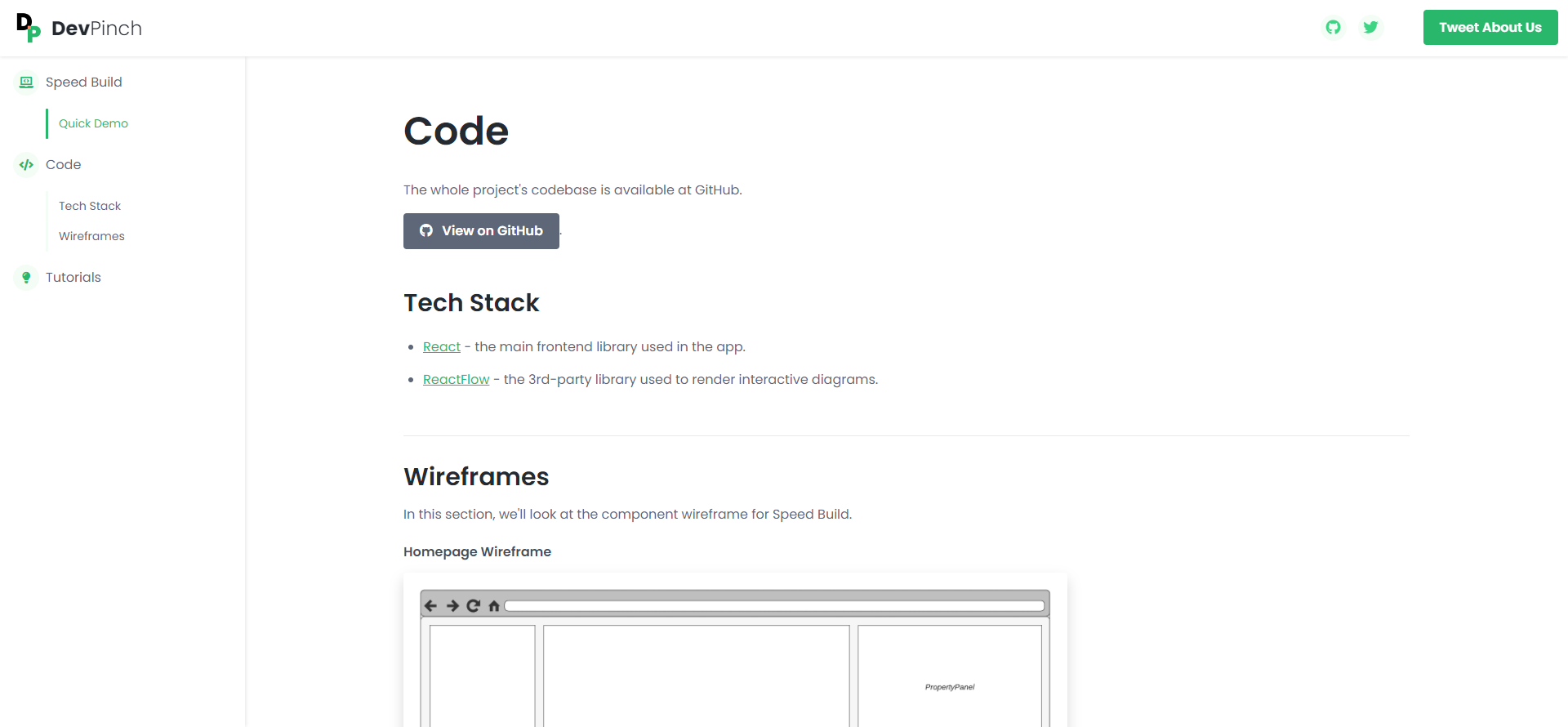
Task: Click the 'available at GitHub' sentence
Action: coord(572,190)
